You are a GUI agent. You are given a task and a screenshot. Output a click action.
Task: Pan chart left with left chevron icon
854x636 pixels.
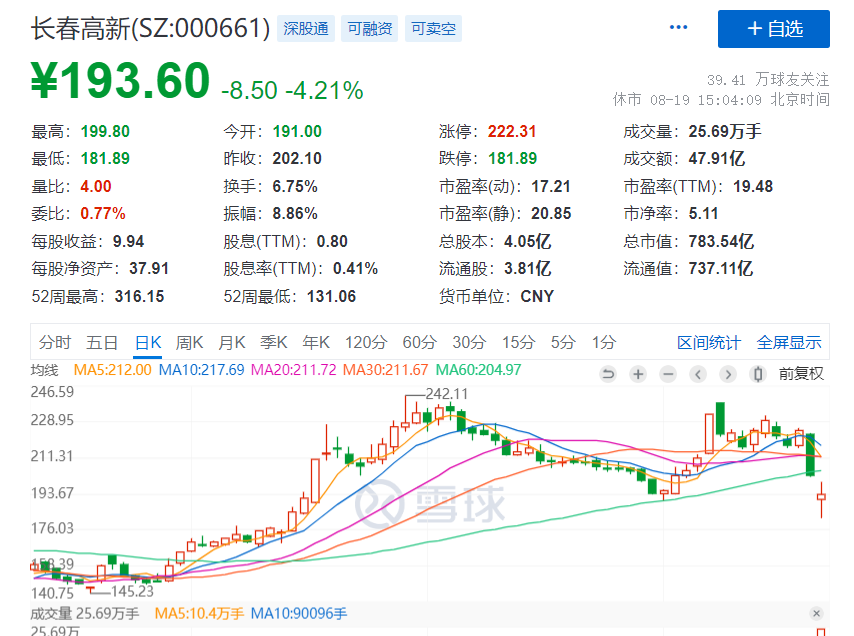point(698,374)
